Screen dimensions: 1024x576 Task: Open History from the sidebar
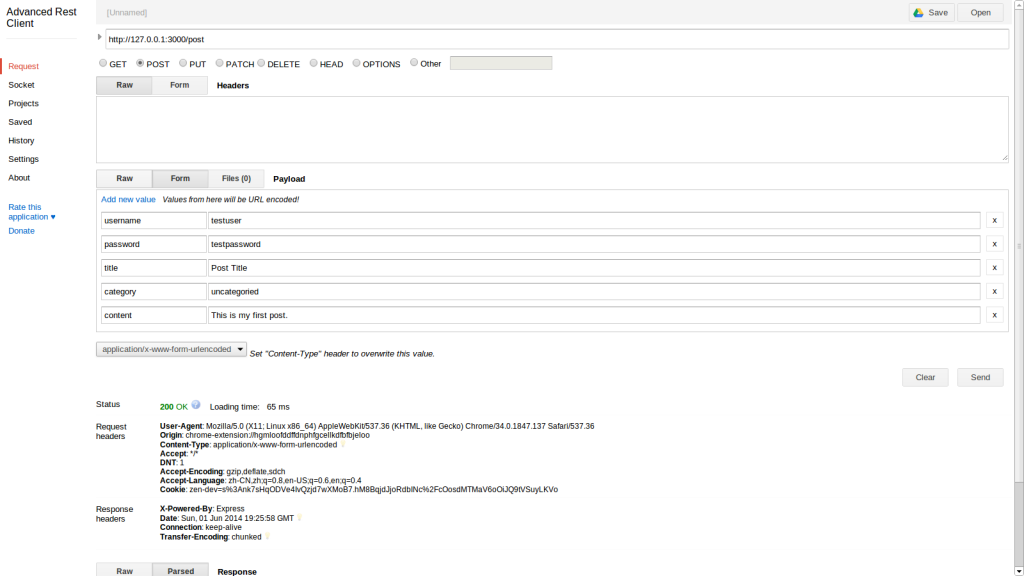pos(21,141)
